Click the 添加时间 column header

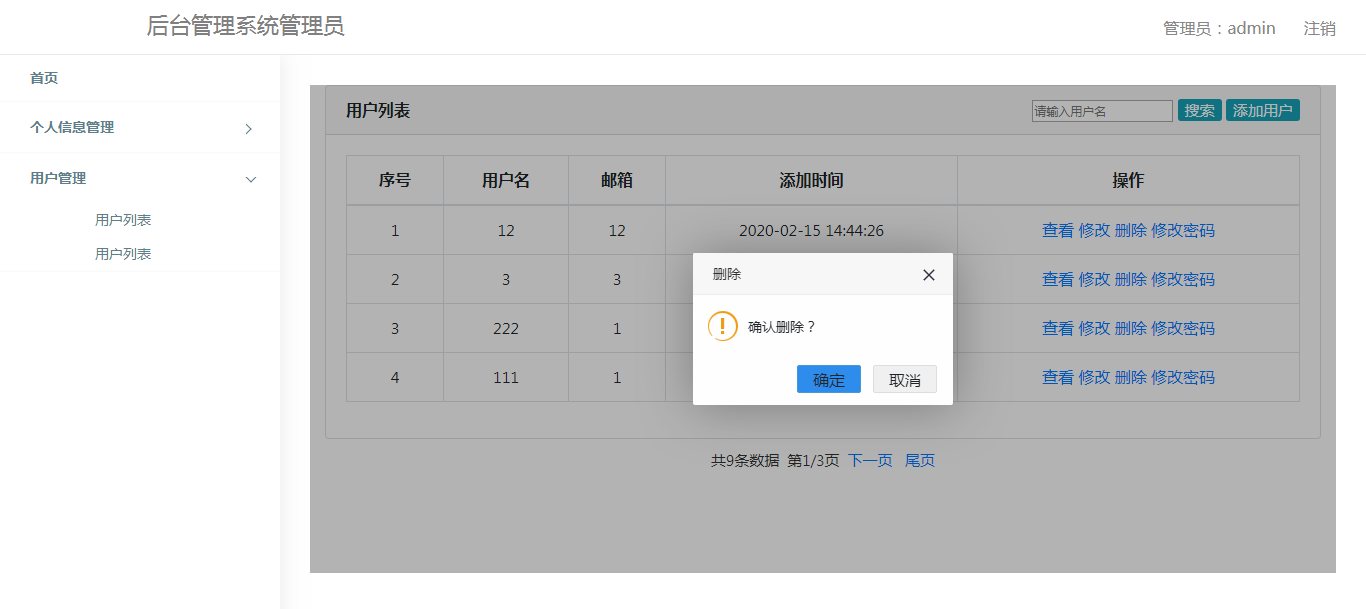coord(811,181)
